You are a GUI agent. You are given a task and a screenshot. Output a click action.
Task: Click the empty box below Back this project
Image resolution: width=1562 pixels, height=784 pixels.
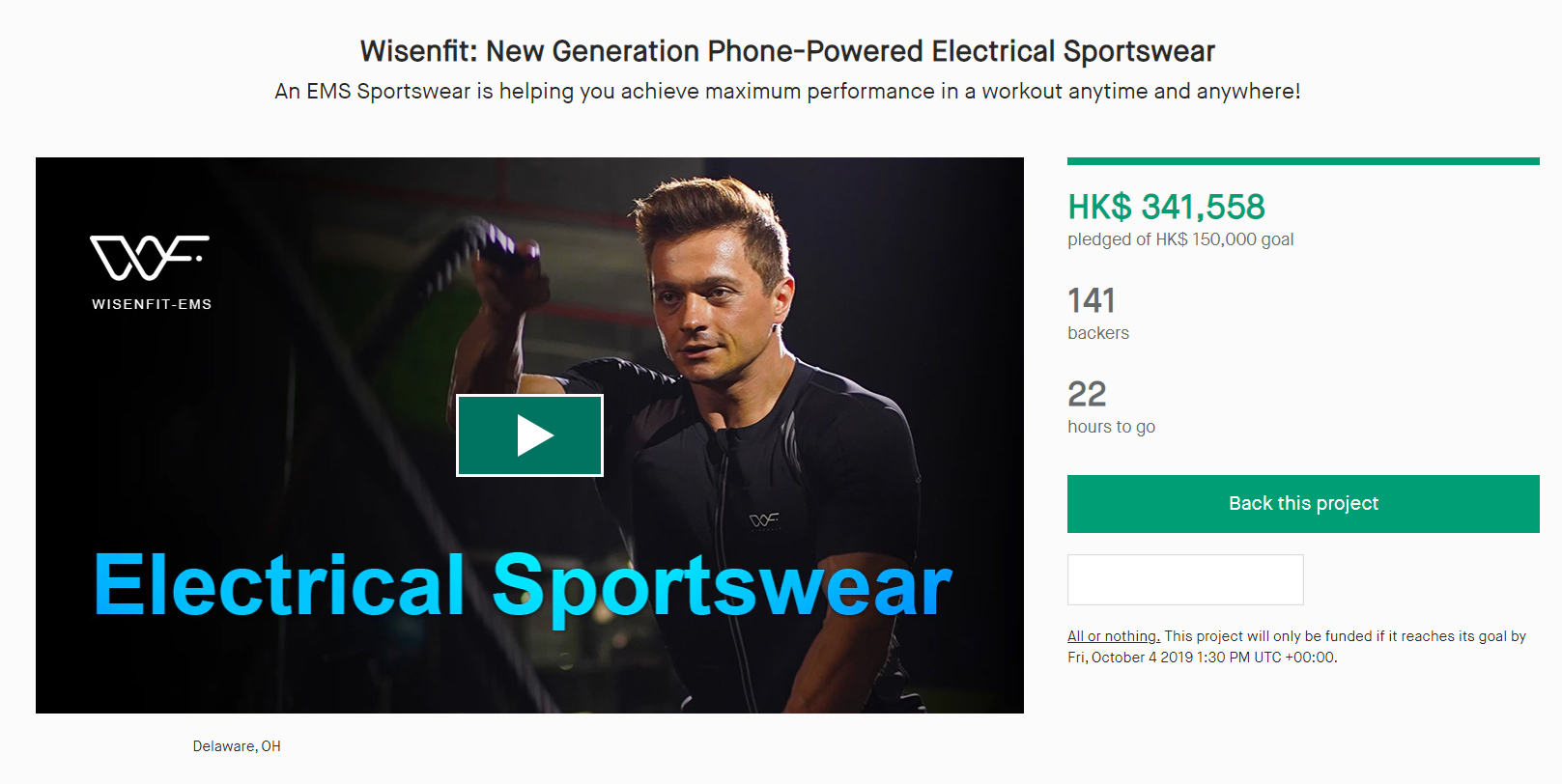tap(1185, 579)
